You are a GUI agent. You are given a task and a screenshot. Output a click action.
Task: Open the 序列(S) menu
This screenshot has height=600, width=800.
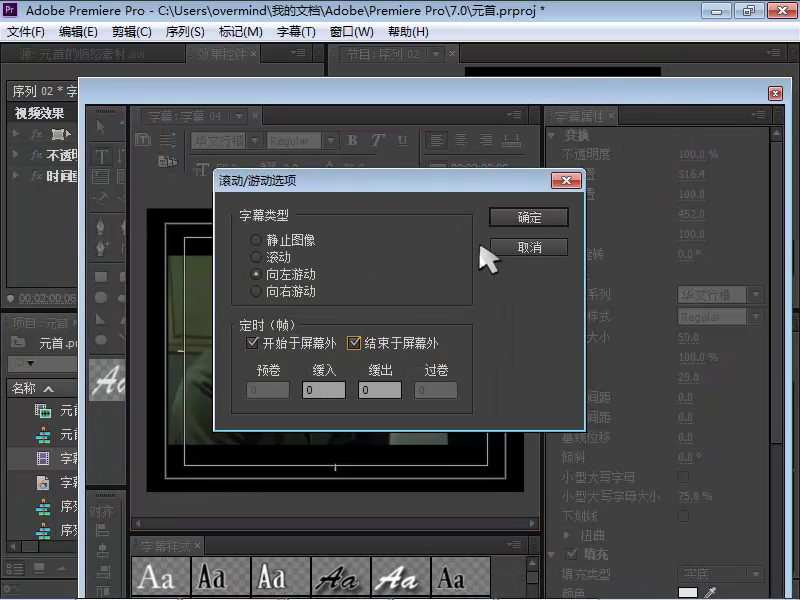pos(185,32)
